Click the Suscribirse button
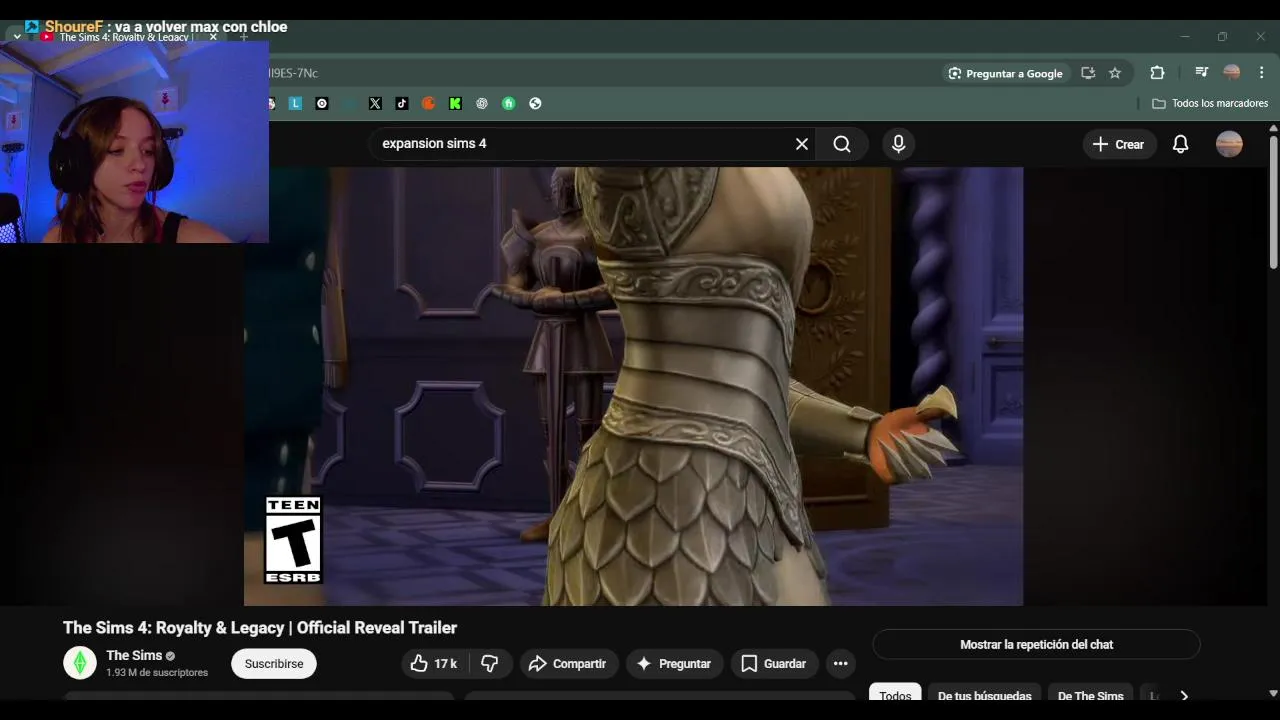The height and width of the screenshot is (720, 1280). click(274, 664)
